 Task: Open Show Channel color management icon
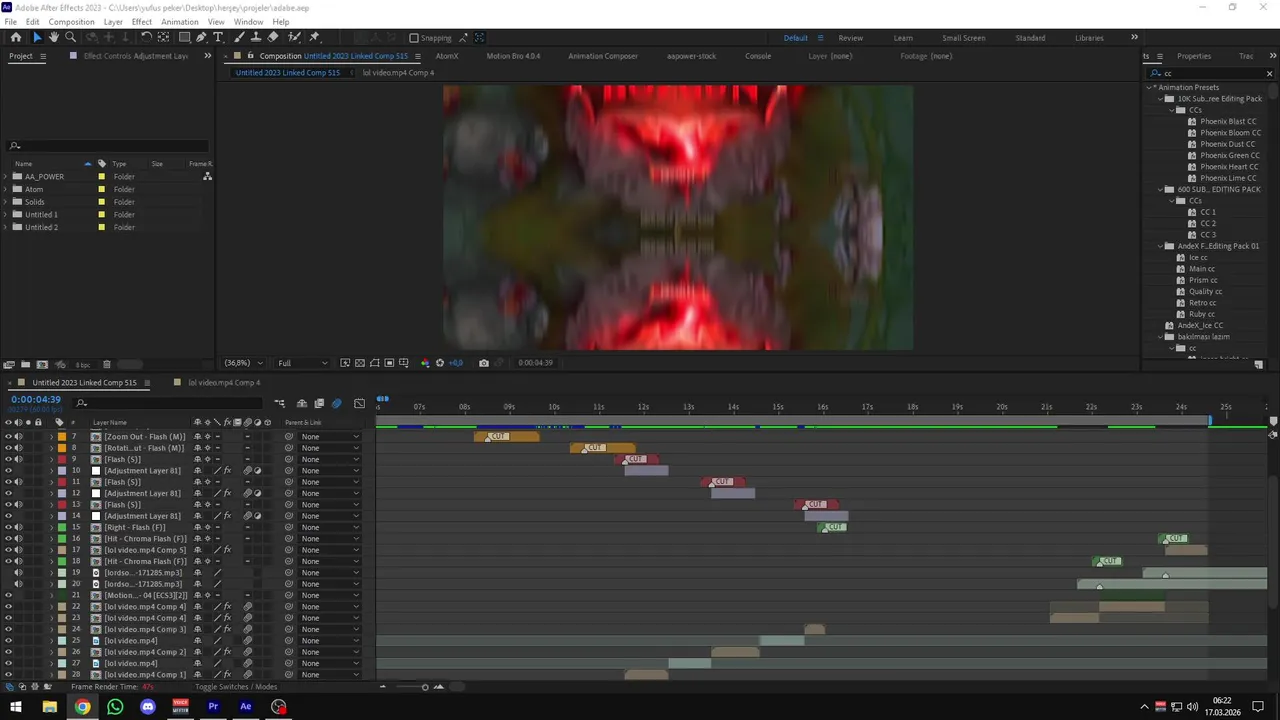[425, 363]
